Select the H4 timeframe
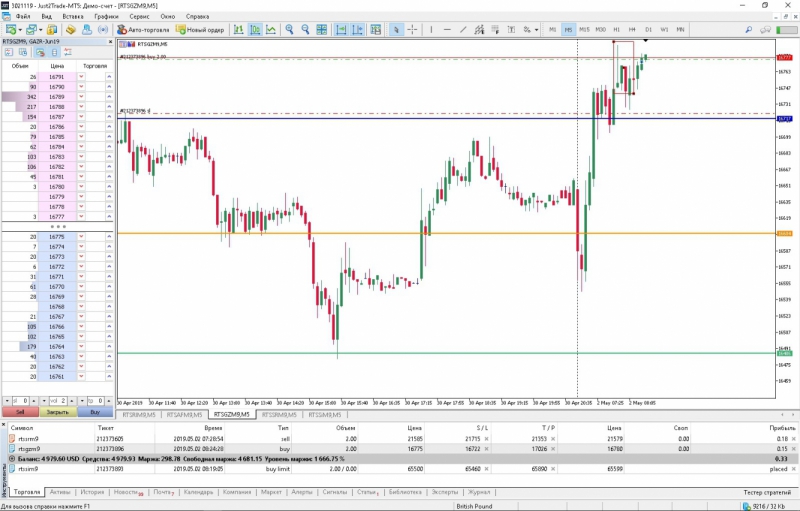800x511 pixels. (x=632, y=30)
